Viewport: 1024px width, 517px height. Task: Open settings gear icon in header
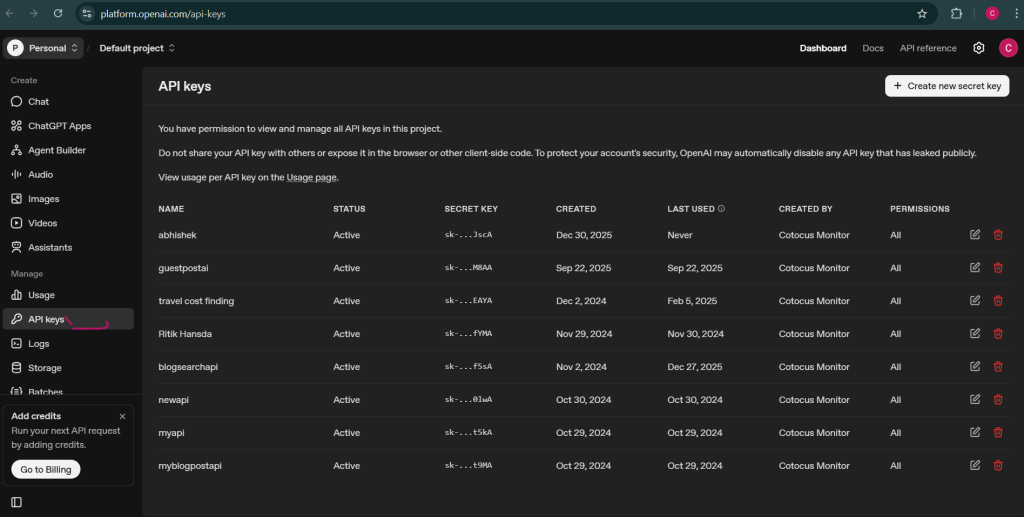coord(979,48)
